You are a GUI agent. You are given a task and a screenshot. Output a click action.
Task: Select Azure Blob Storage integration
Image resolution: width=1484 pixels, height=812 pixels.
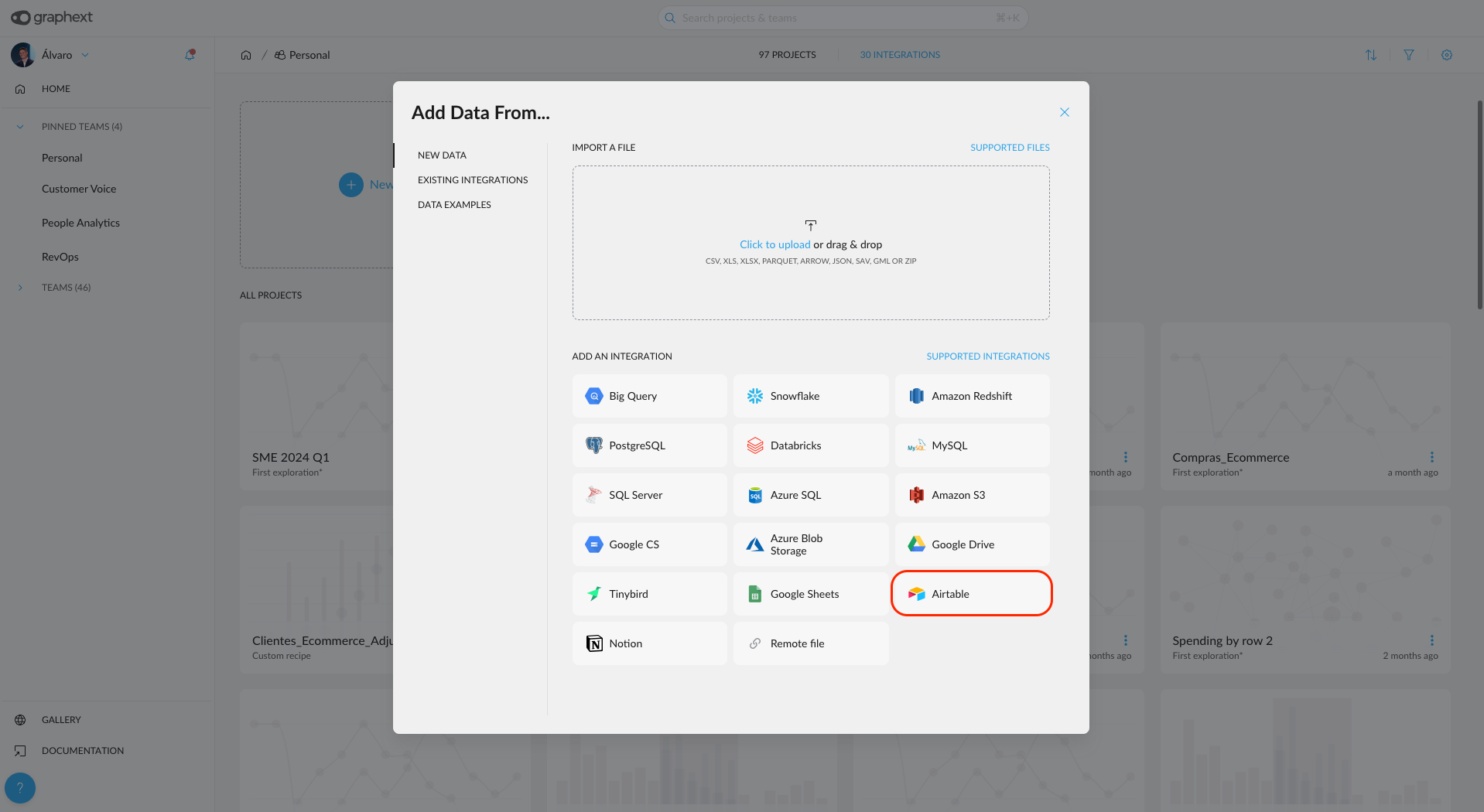pyautogui.click(x=811, y=544)
